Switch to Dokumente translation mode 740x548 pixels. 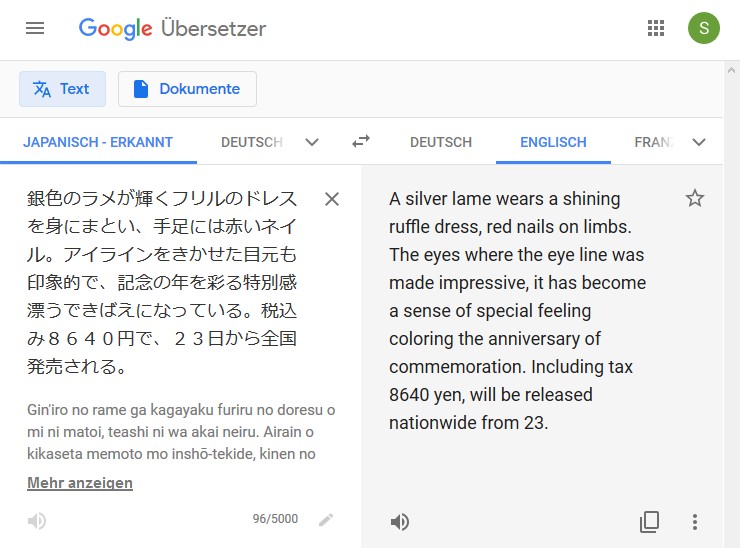[187, 89]
